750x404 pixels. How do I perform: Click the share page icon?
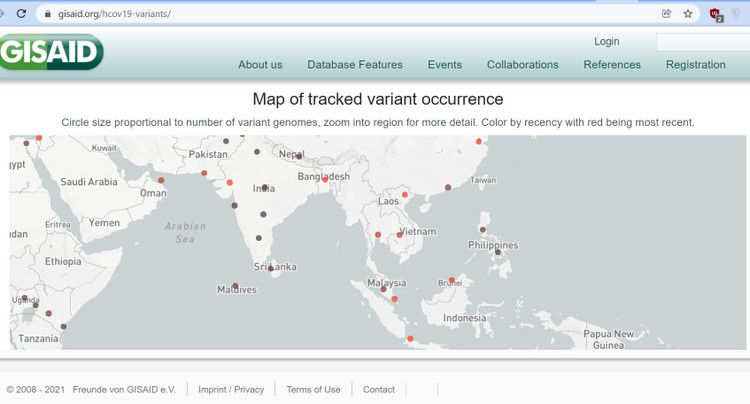coord(666,14)
